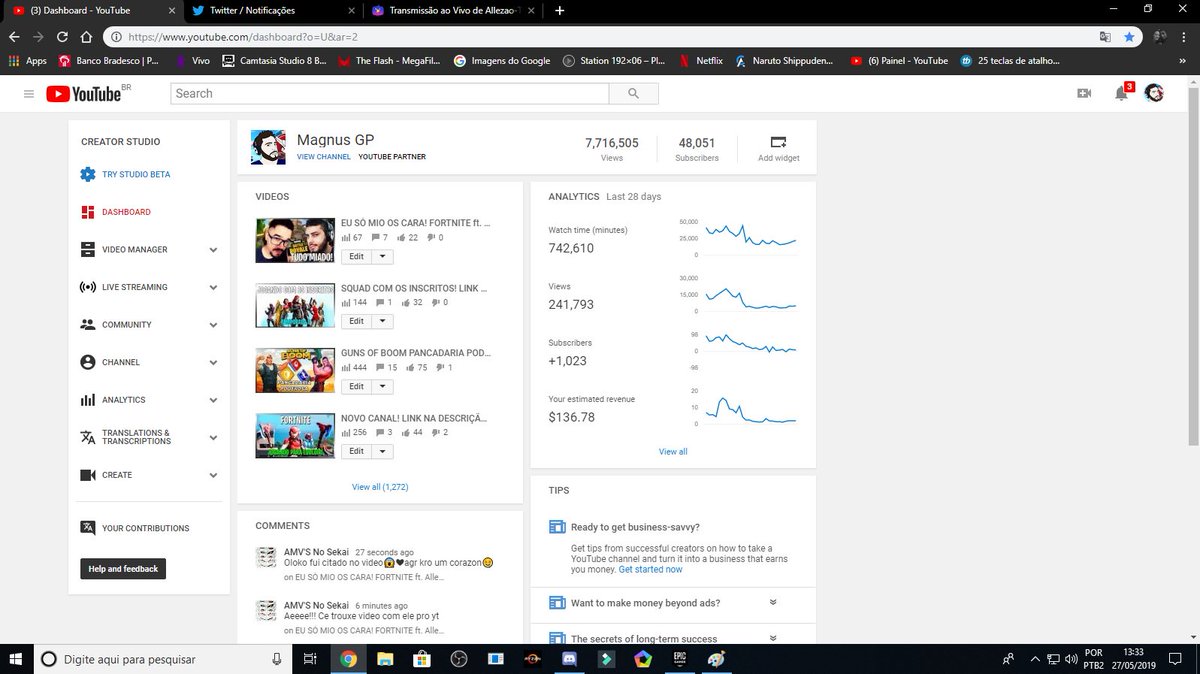Open the notifications bell
Screen dimensions: 1200x674
[1121, 93]
